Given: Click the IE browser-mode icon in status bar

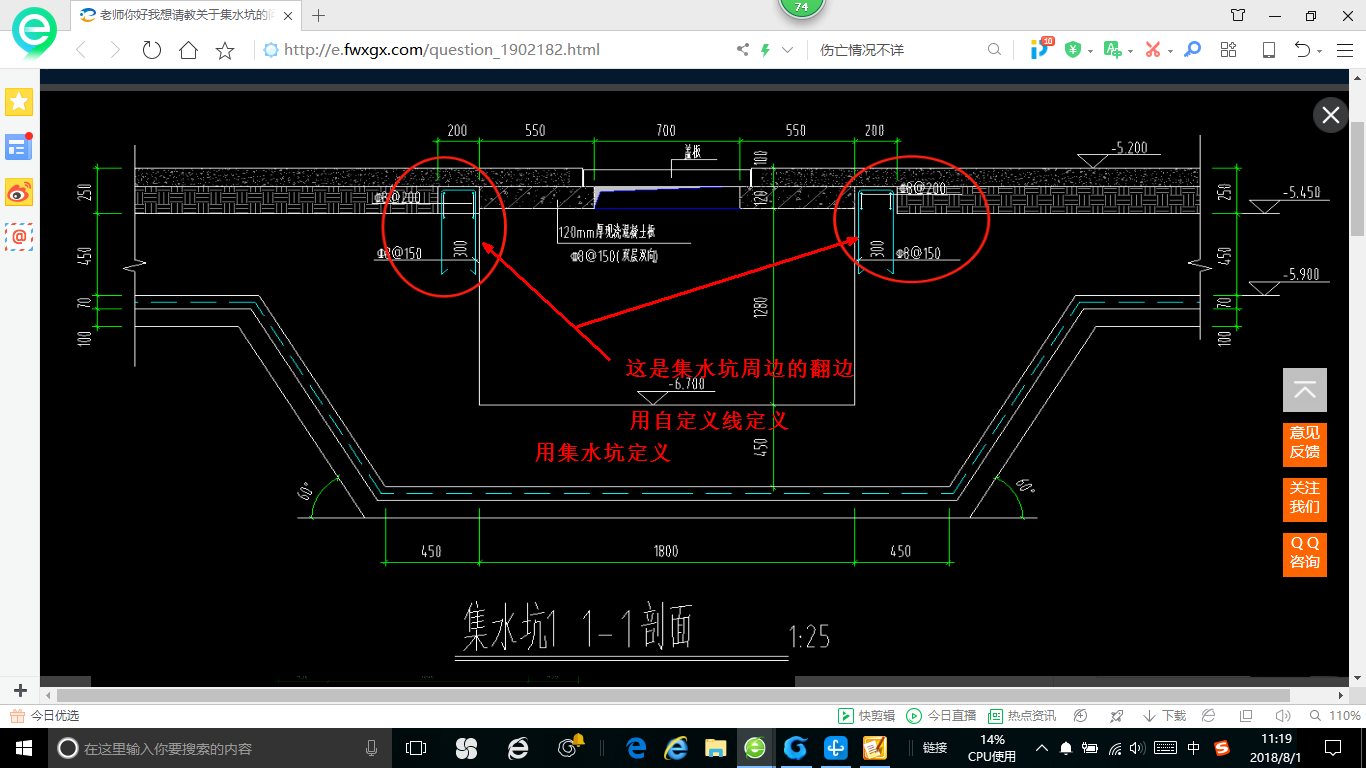Looking at the screenshot, I should (1209, 716).
